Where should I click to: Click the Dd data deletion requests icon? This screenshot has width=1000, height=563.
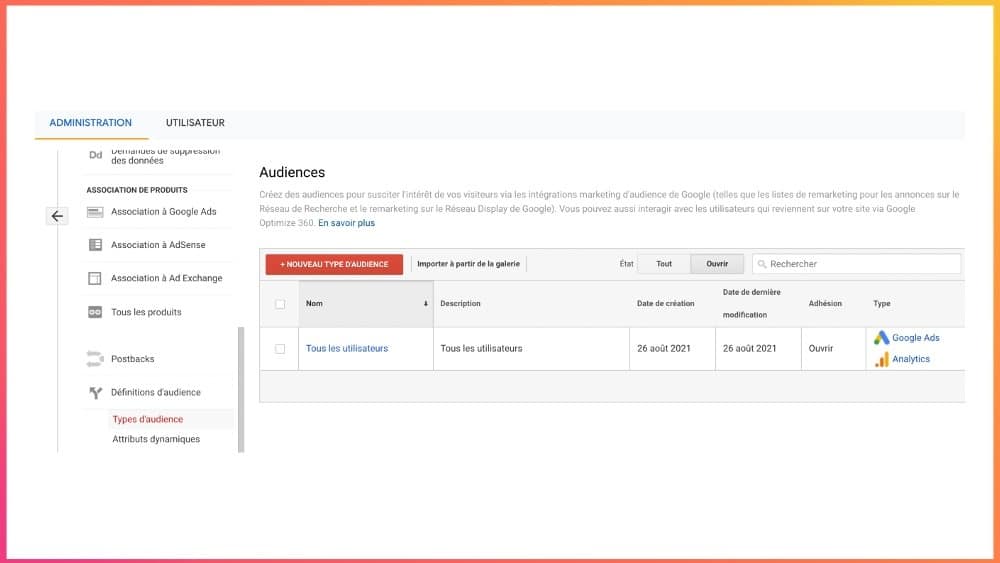[x=96, y=155]
